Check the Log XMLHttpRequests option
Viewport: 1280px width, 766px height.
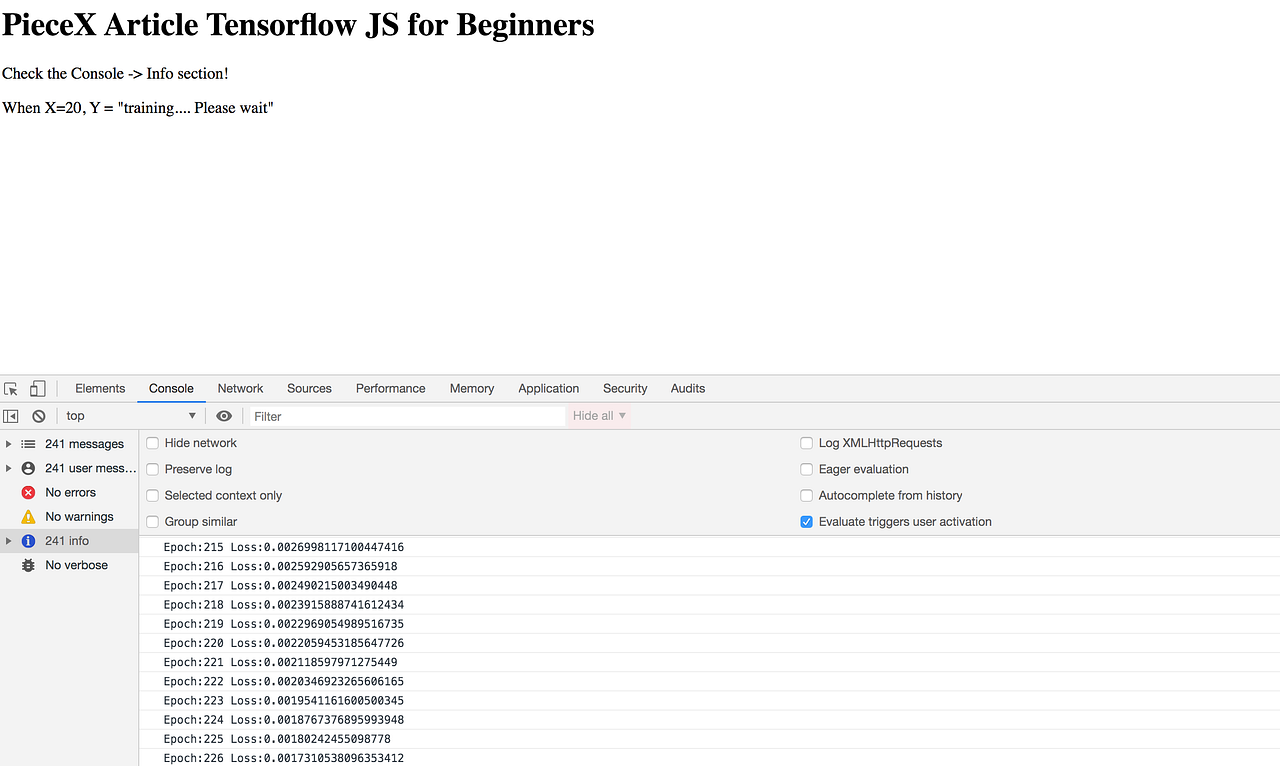[x=806, y=443]
